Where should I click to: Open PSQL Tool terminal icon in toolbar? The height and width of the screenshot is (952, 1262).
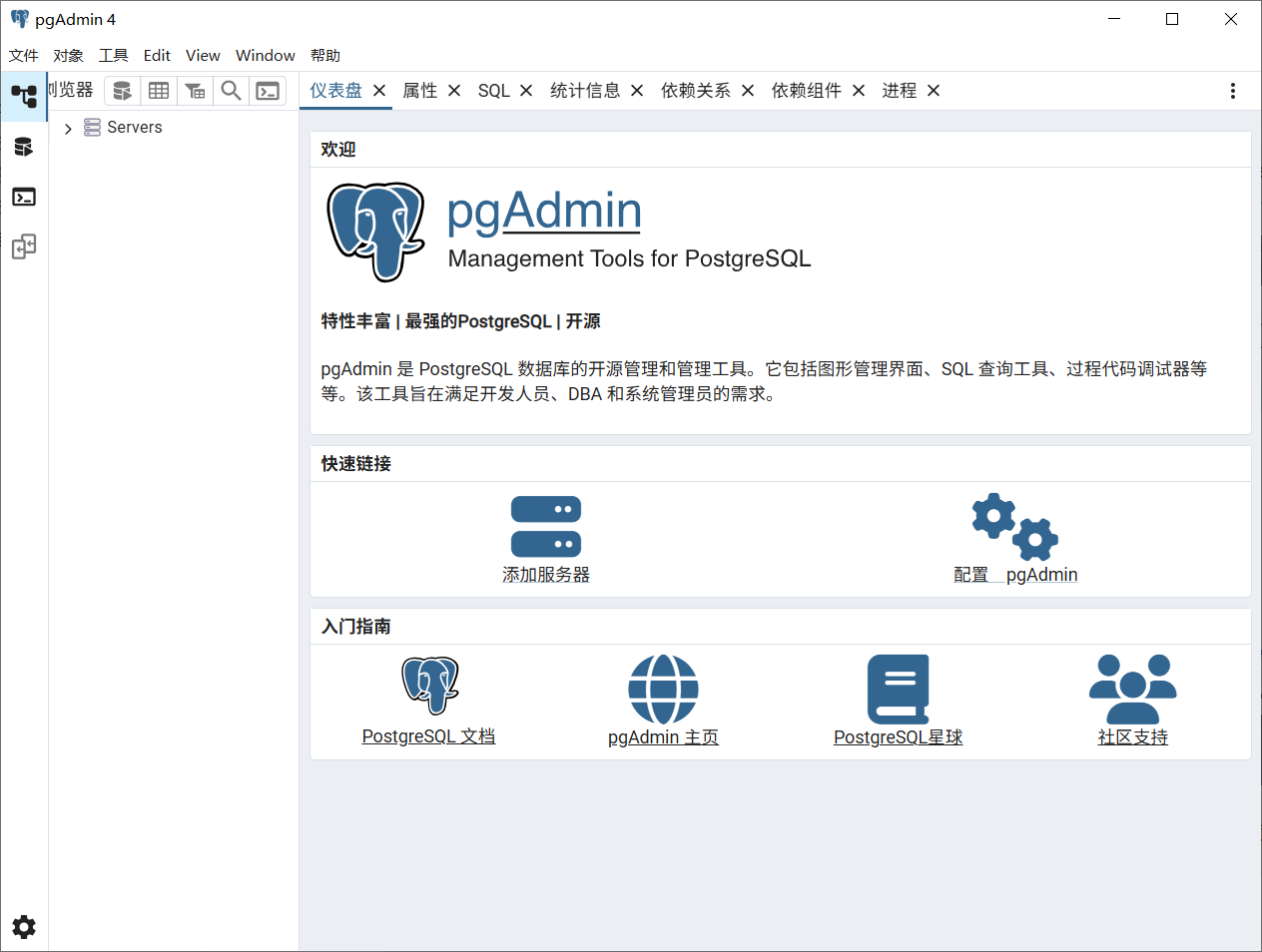(x=268, y=91)
